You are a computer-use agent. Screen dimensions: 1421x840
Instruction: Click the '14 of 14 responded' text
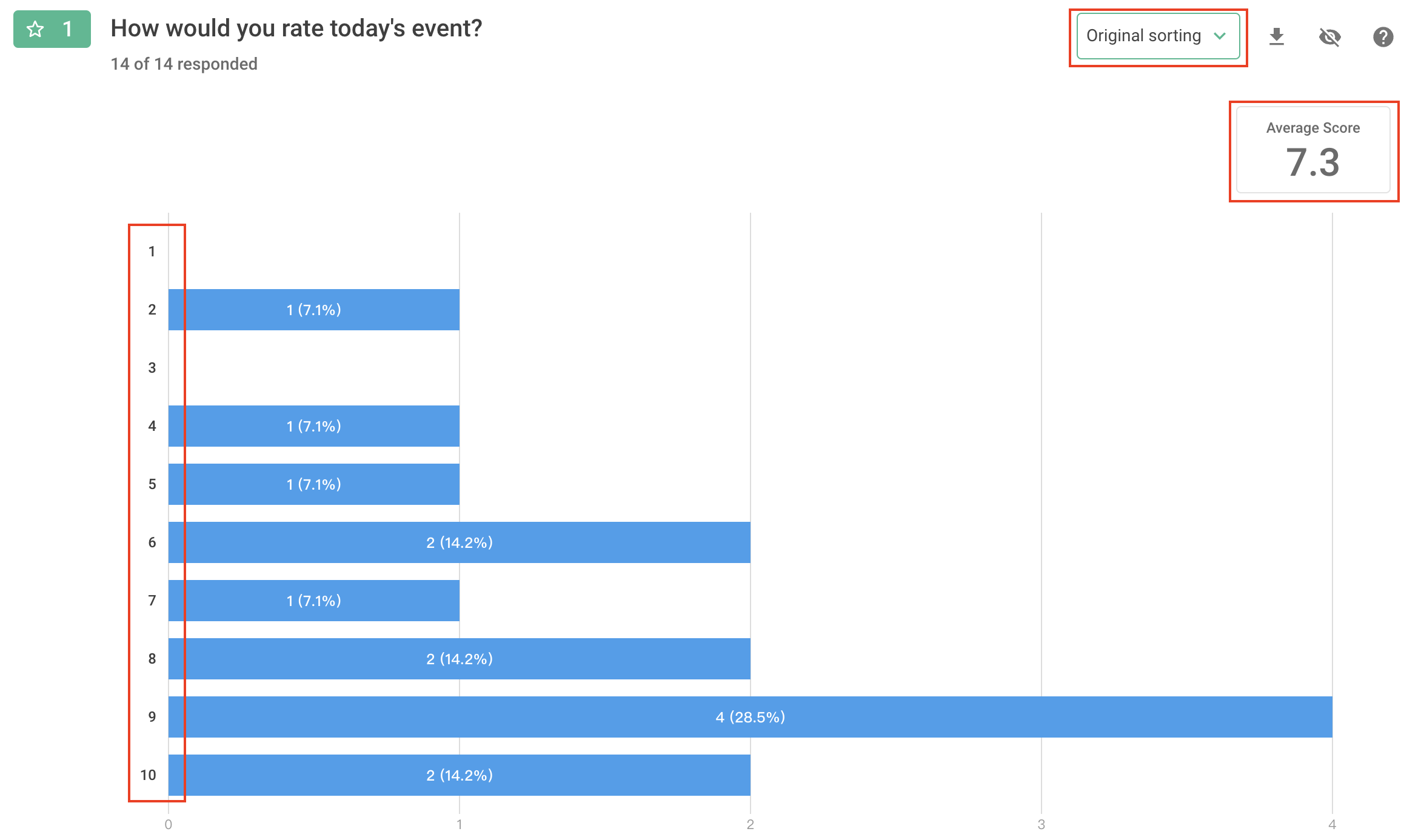[184, 64]
